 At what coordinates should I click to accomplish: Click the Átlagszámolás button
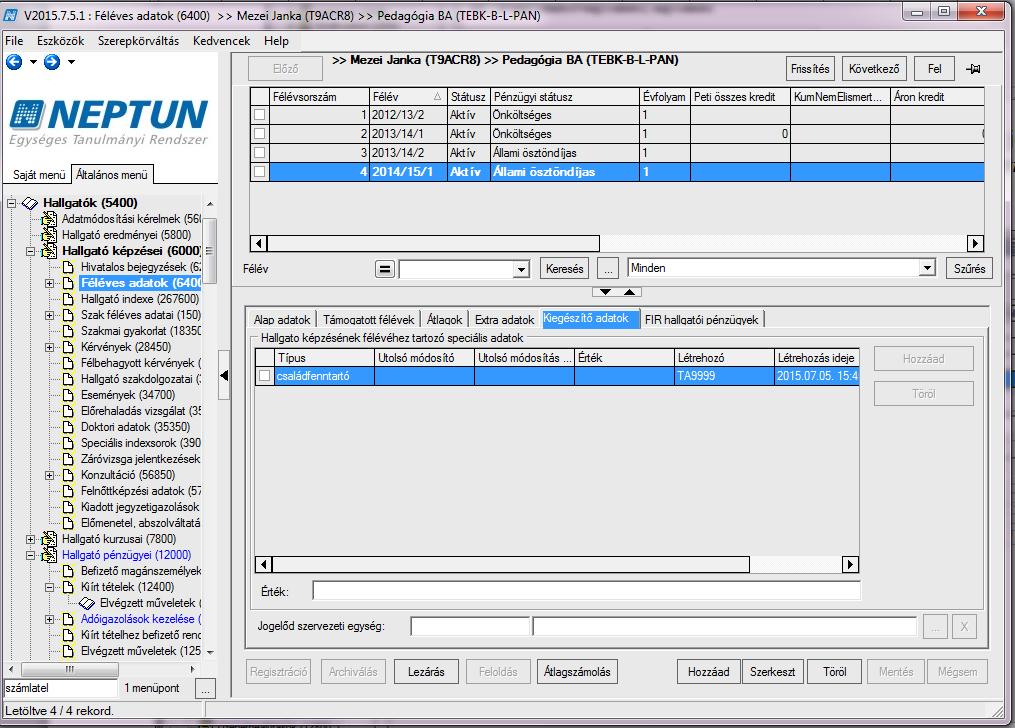point(577,672)
